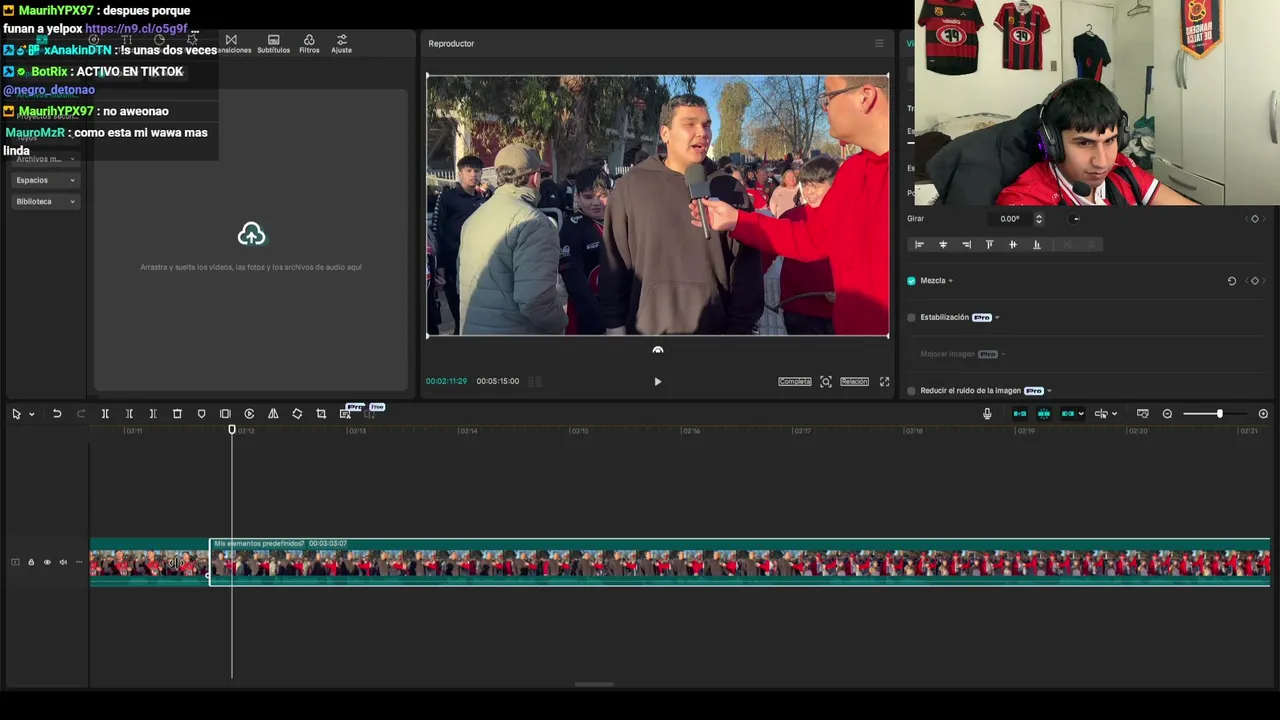Image resolution: width=1280 pixels, height=720 pixels.
Task: Expand the Estabilización section arrow
Action: click(997, 318)
